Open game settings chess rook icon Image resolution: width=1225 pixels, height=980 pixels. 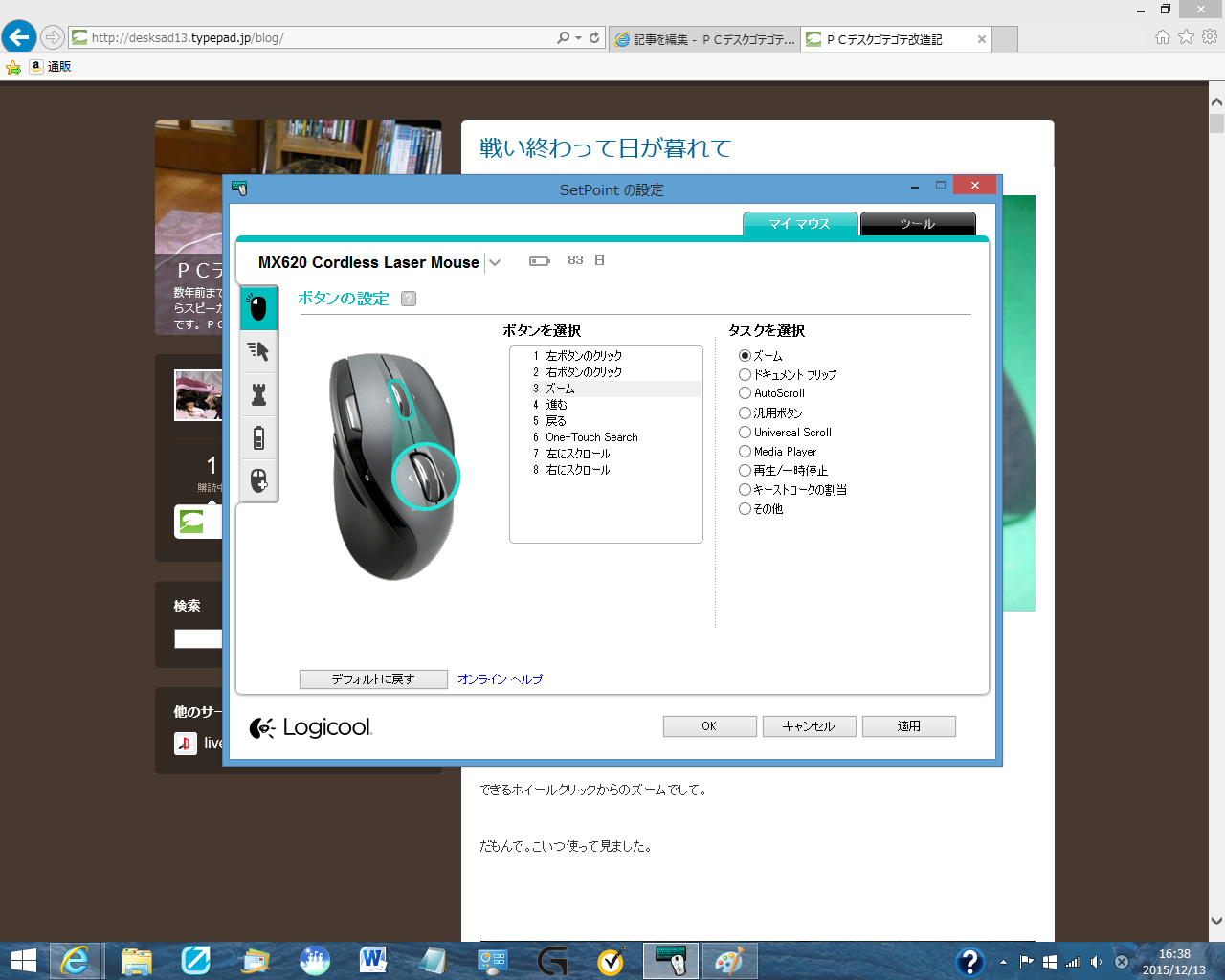[x=258, y=394]
